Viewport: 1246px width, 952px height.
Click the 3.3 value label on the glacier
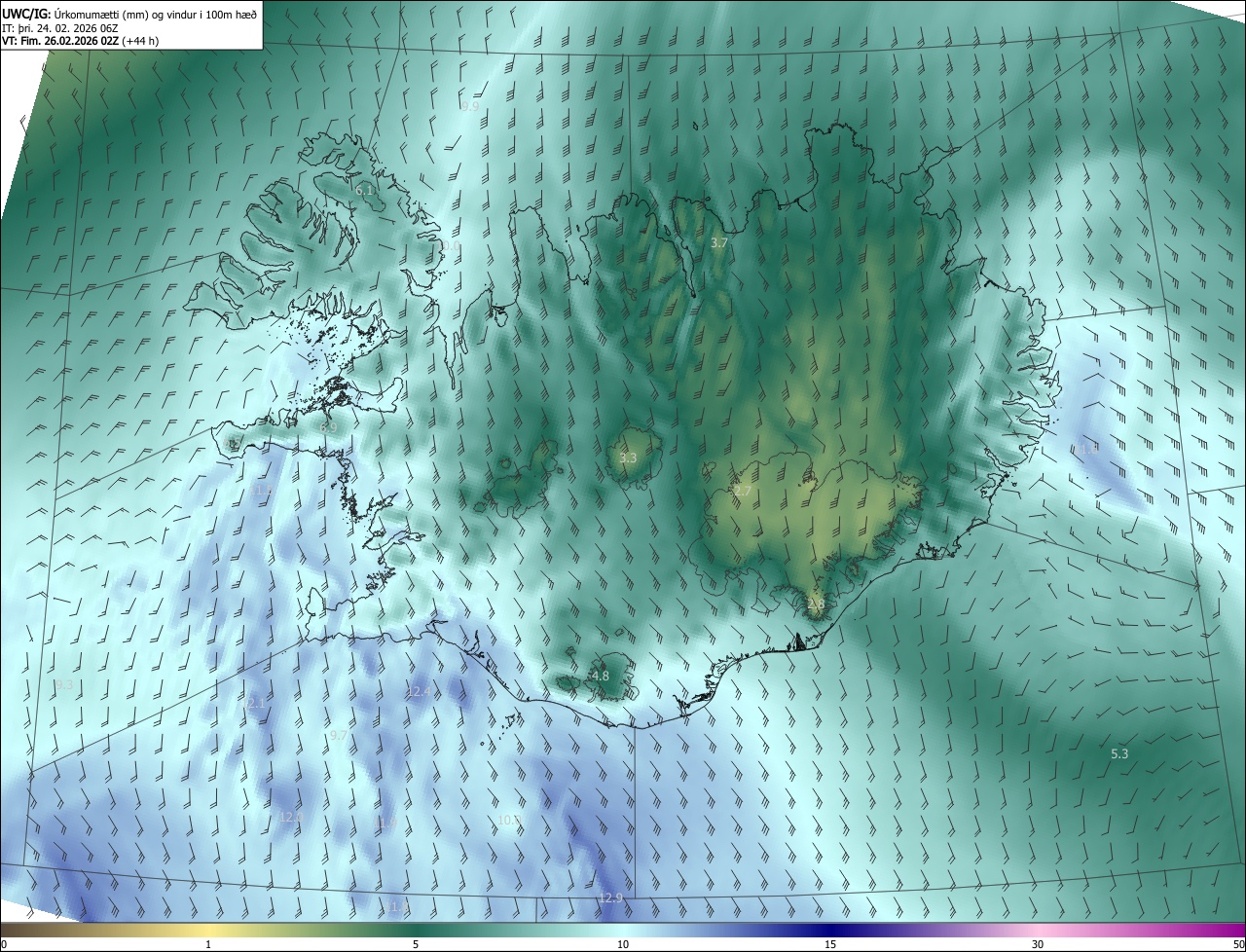click(628, 458)
